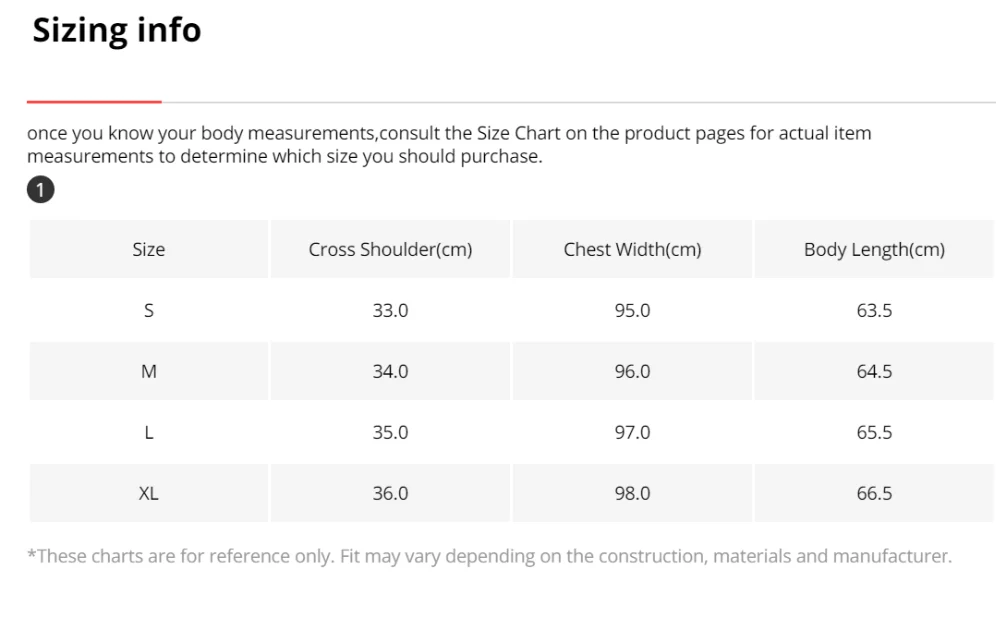This screenshot has height=629, width=1000.
Task: Click the body measurements instruction text
Action: [x=448, y=145]
